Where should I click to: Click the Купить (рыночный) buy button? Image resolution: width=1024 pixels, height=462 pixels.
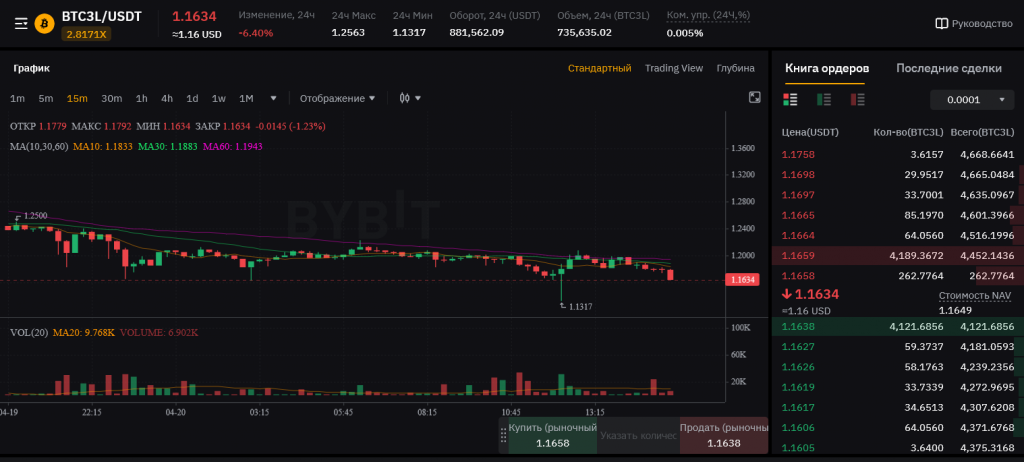[x=553, y=435]
